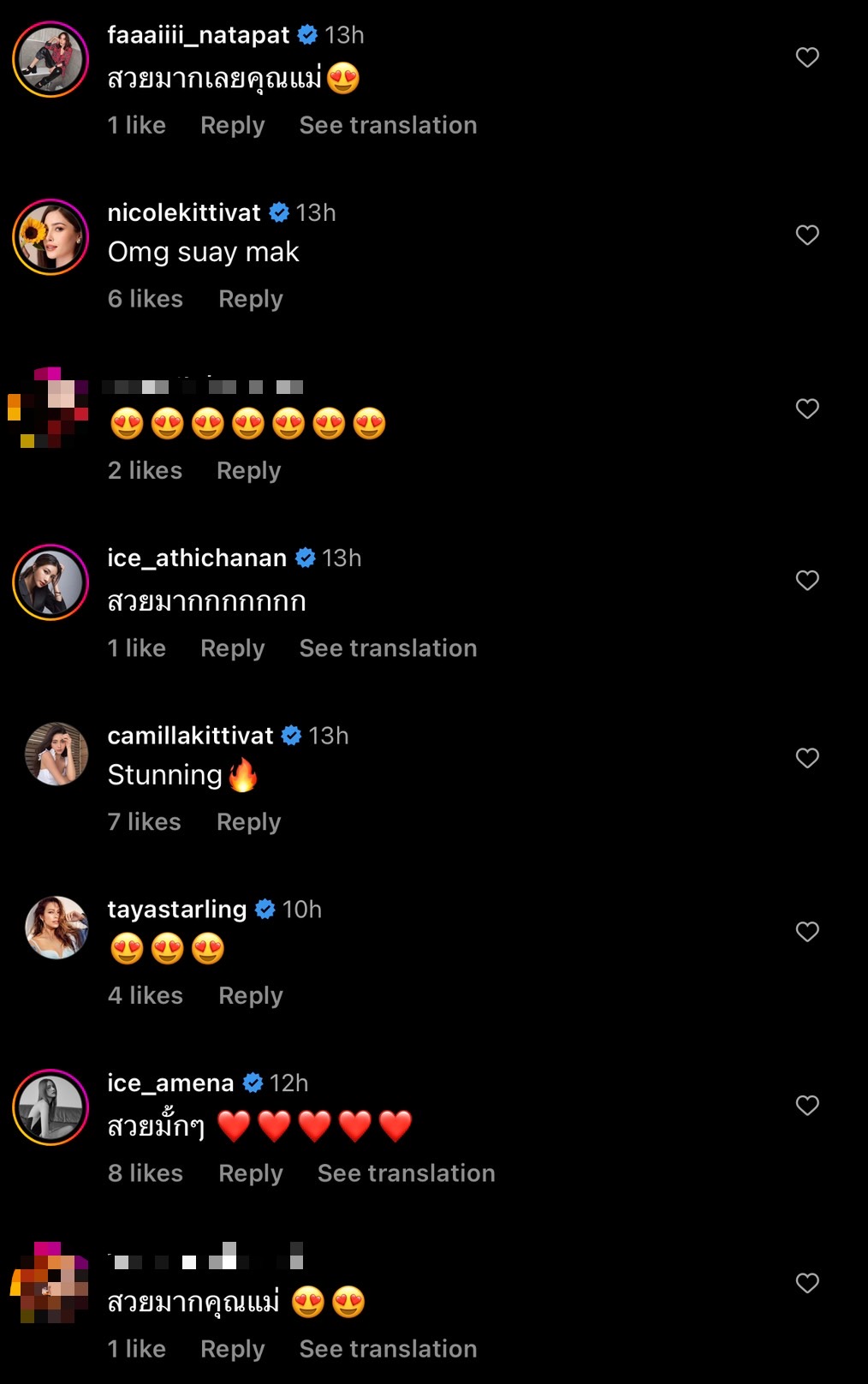Open the tayastarling username link
Image resolution: width=868 pixels, height=1384 pixels.
coord(177,910)
